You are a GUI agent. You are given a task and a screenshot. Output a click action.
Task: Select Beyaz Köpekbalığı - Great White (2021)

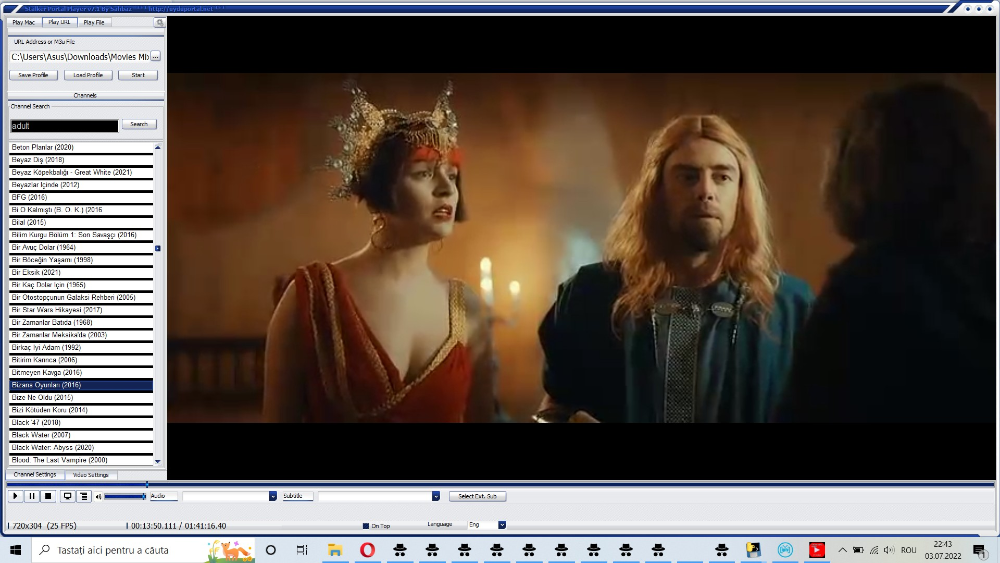coord(81,172)
